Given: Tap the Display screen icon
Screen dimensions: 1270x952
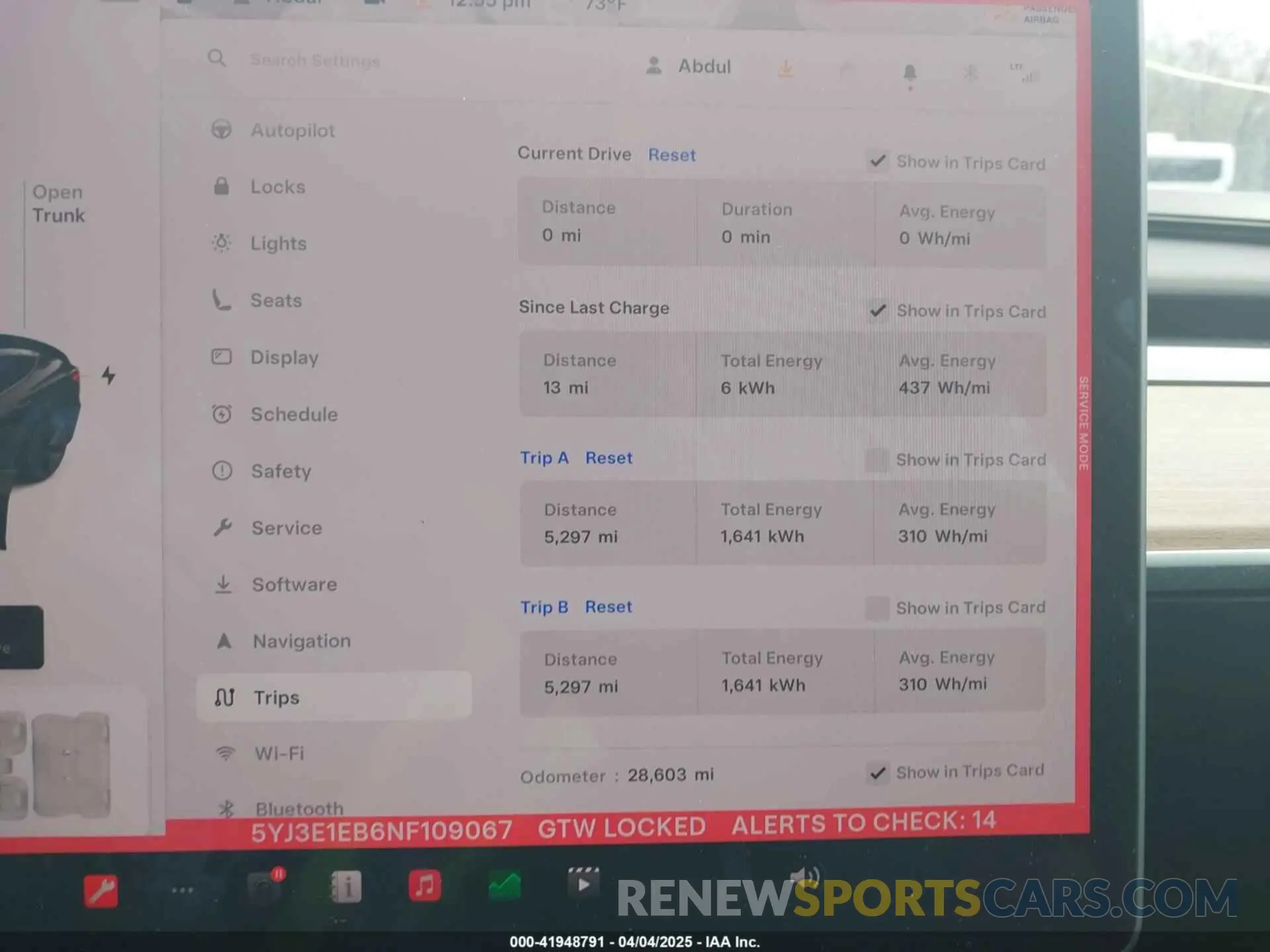Looking at the screenshot, I should click(221, 357).
